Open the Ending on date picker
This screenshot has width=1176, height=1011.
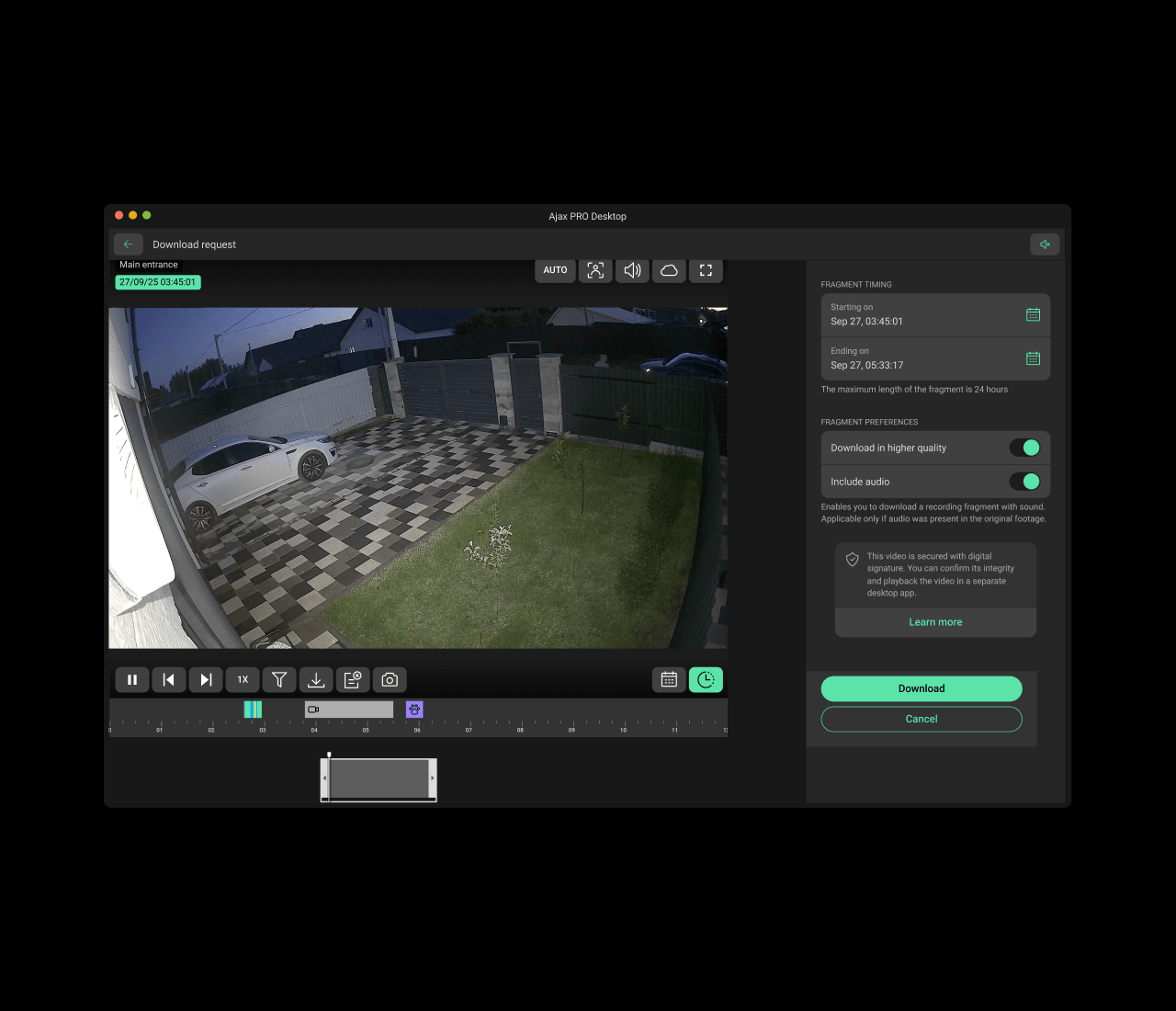coord(1033,358)
